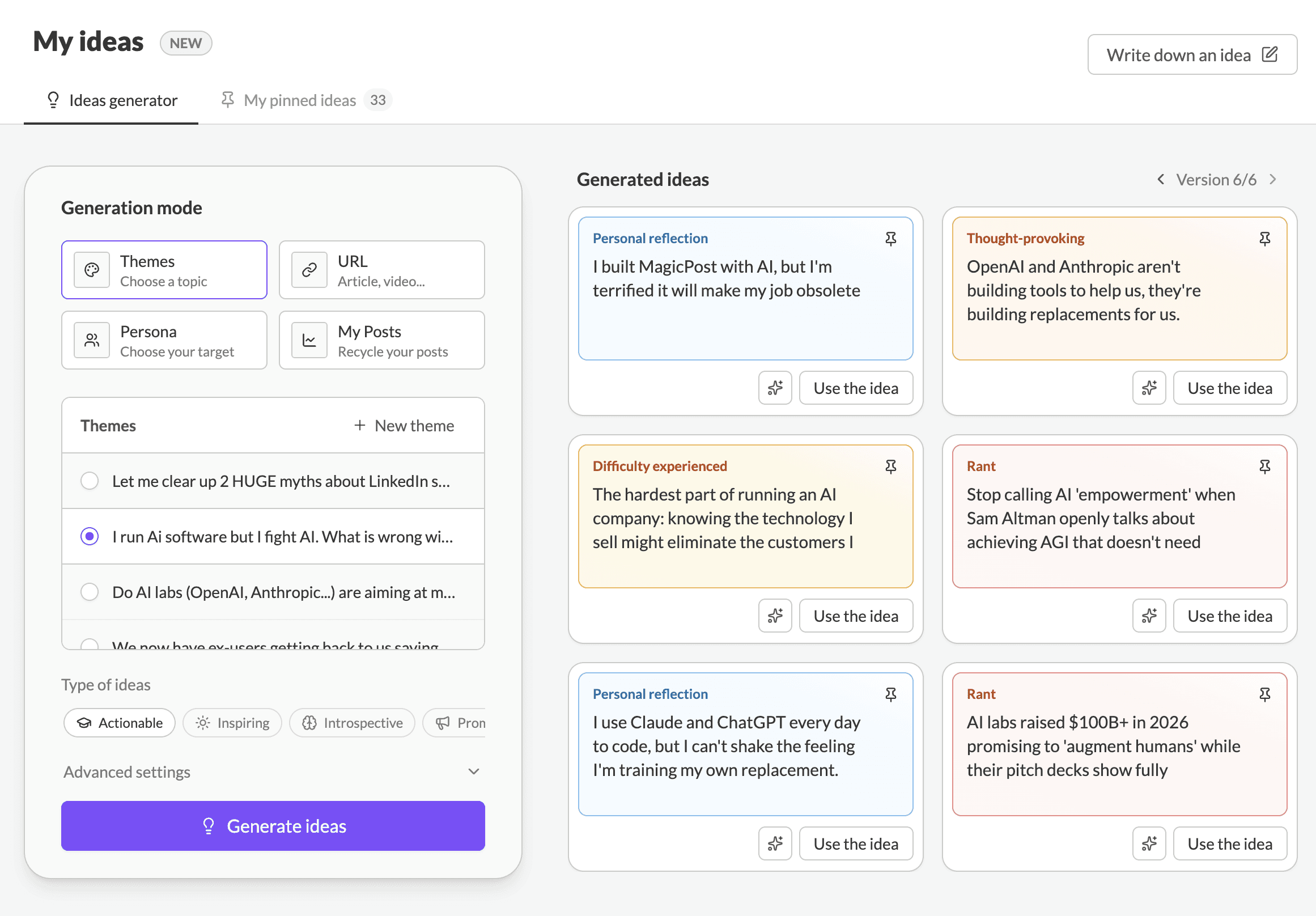Click sparkle icon under Claude and ChatGPT idea
The width and height of the screenshot is (1316, 916).
(775, 844)
